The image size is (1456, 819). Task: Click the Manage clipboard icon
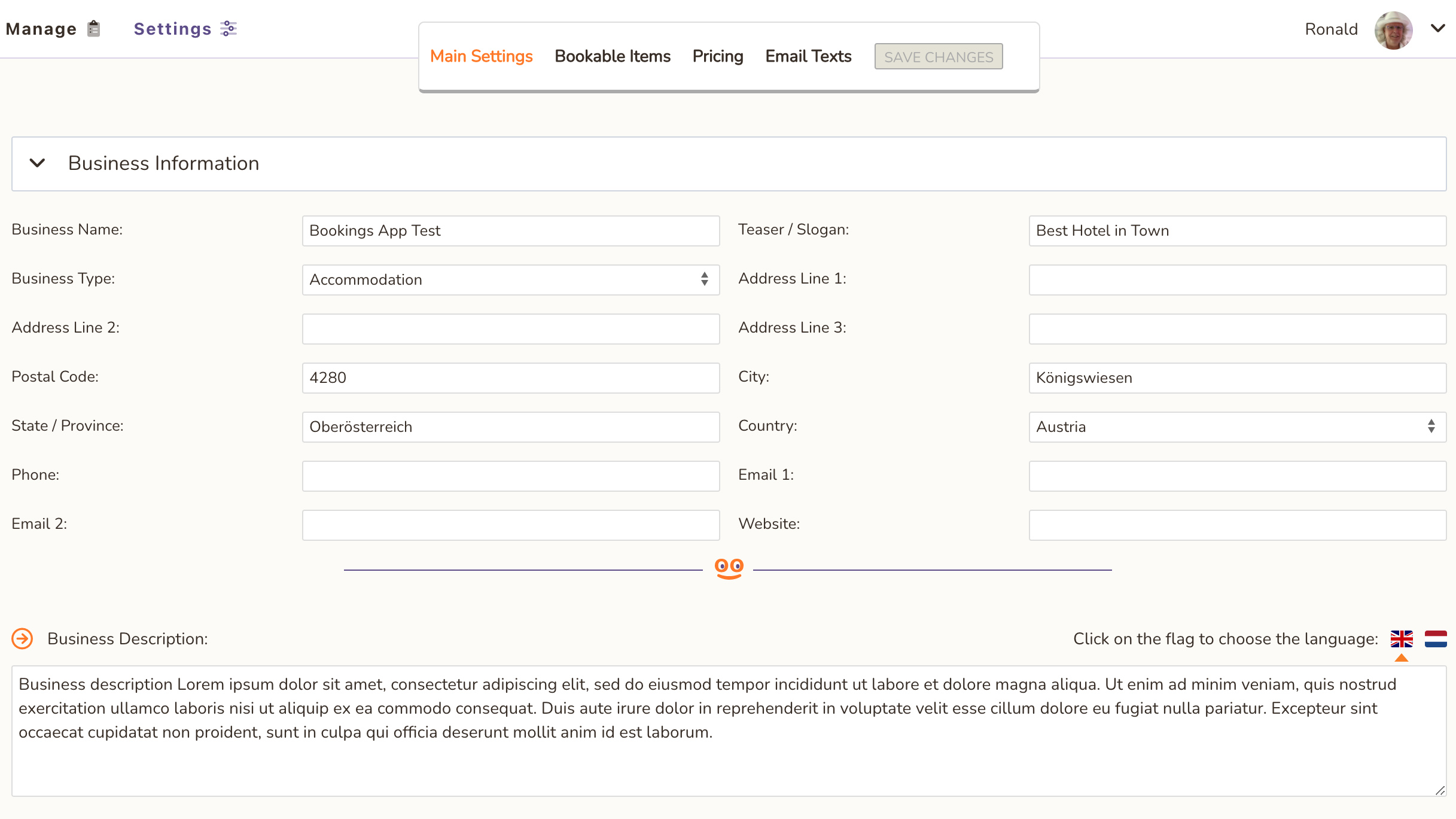93,29
